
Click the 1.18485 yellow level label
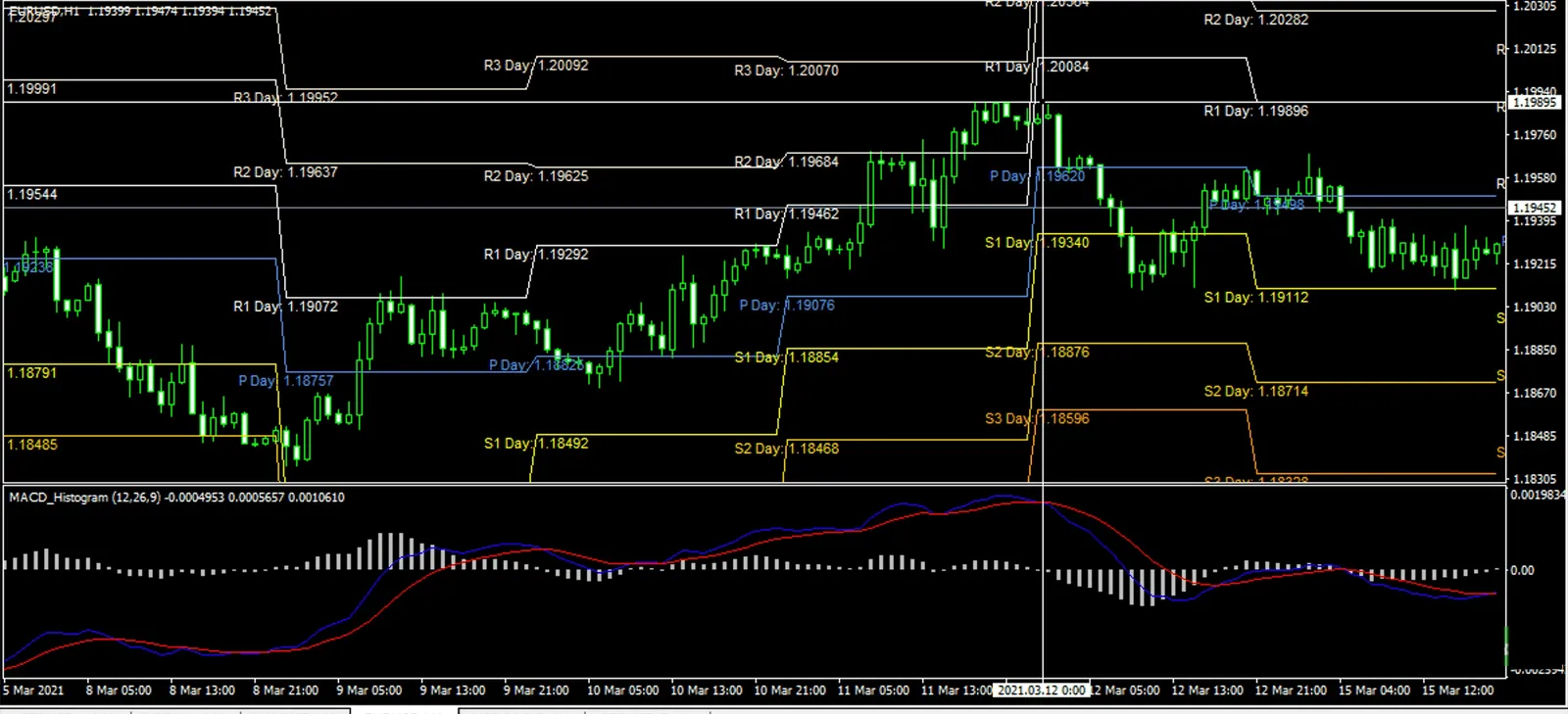click(x=32, y=445)
